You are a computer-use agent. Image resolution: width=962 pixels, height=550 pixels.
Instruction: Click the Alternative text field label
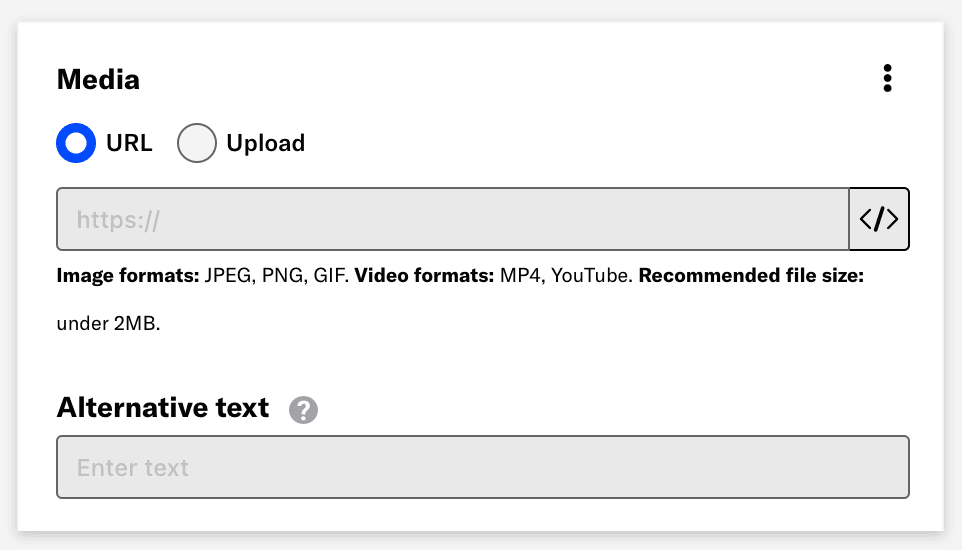(163, 408)
